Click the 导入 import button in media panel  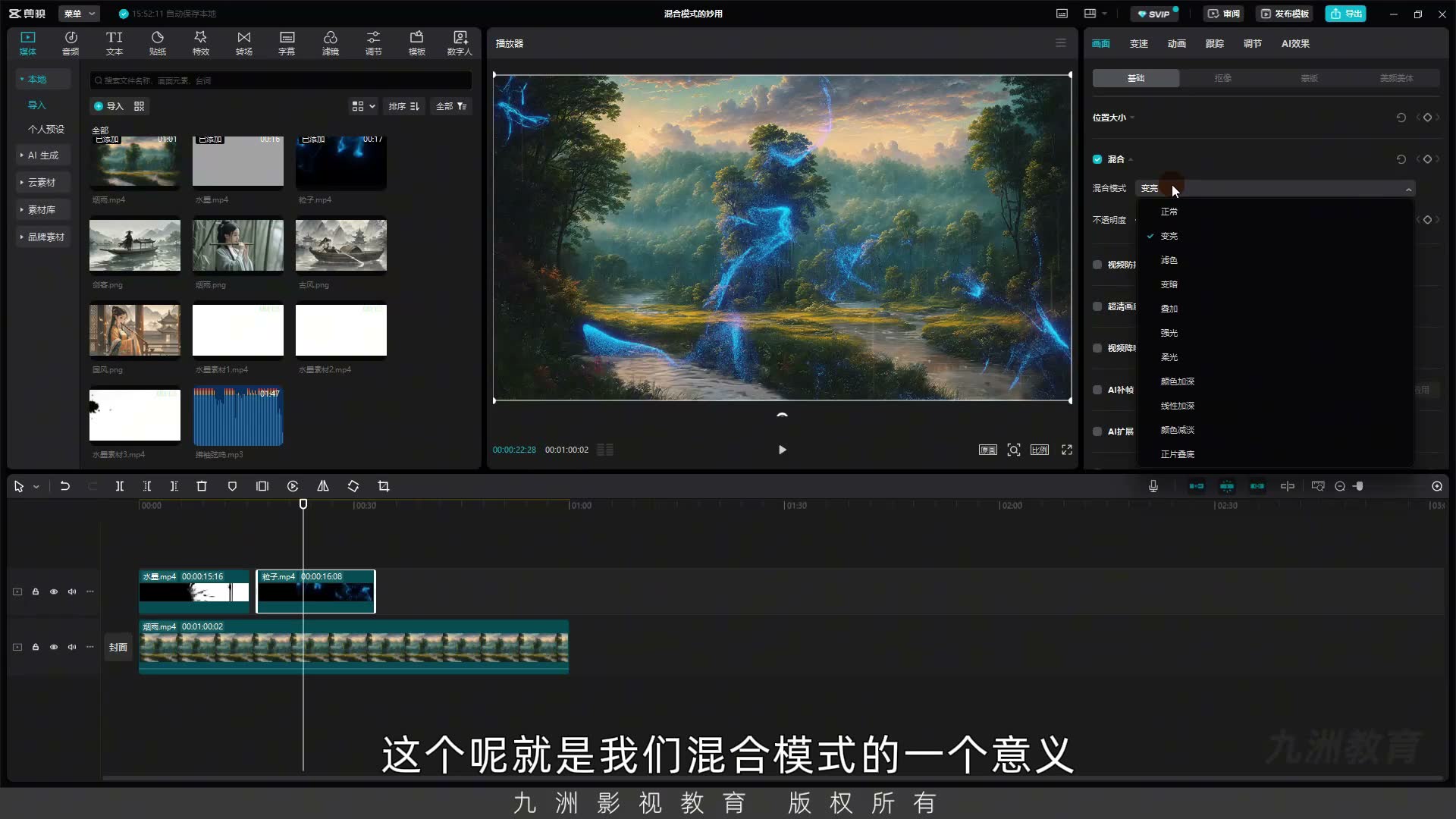point(108,106)
